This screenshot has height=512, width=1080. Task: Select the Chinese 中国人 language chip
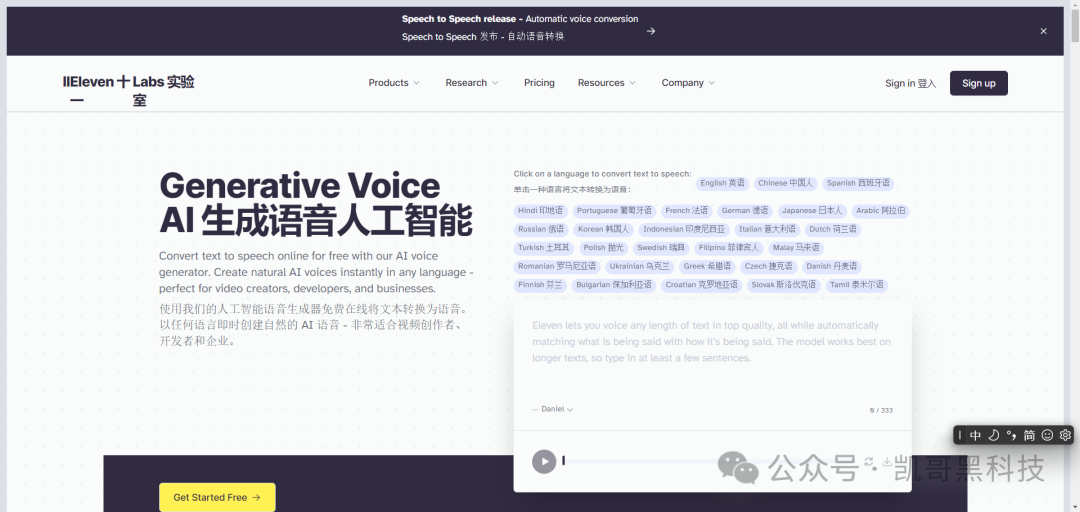[x=785, y=183]
